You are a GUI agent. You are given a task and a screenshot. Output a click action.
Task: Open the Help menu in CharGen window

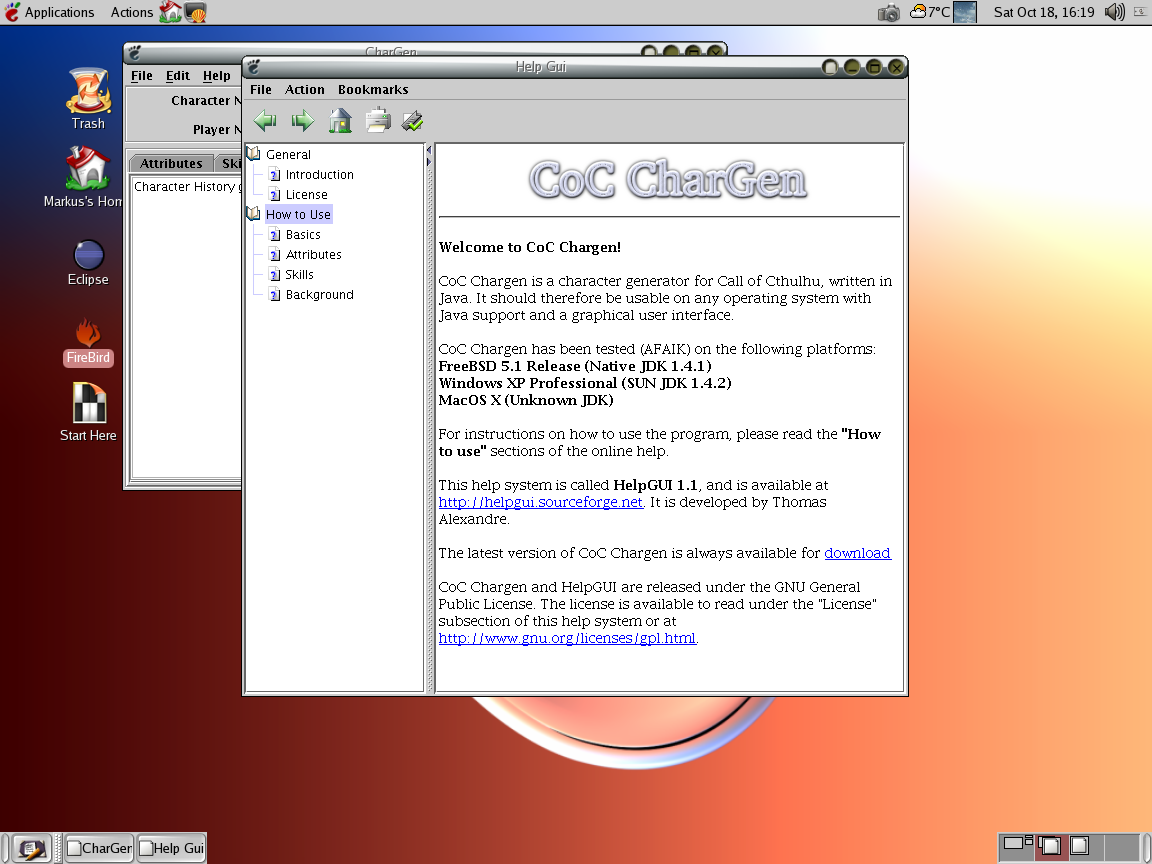[217, 76]
